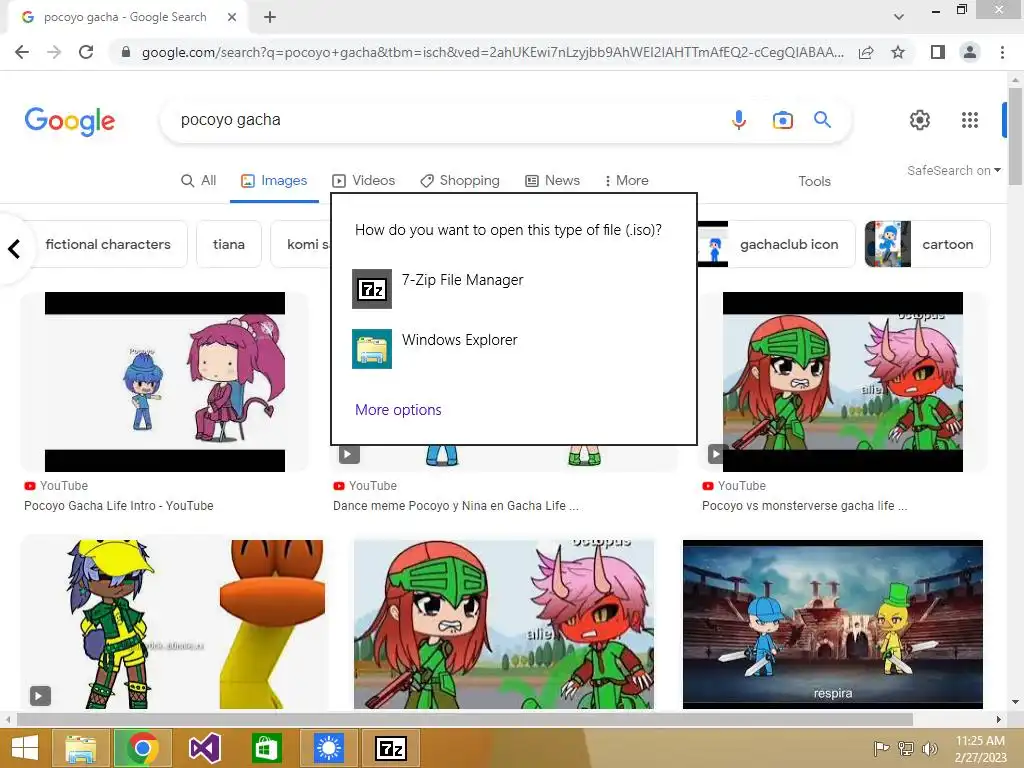1024x768 pixels.
Task: Open the Shopping tab
Action: click(x=460, y=181)
